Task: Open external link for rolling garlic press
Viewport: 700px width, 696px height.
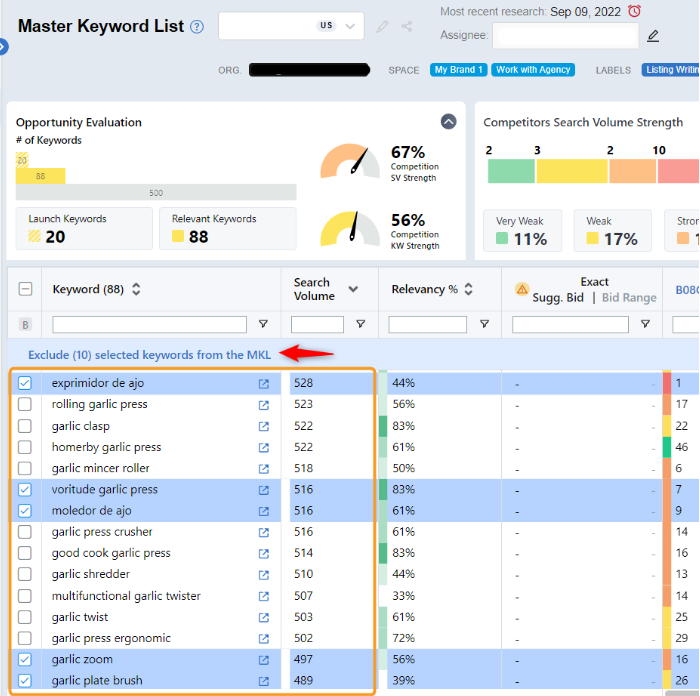Action: [264, 405]
